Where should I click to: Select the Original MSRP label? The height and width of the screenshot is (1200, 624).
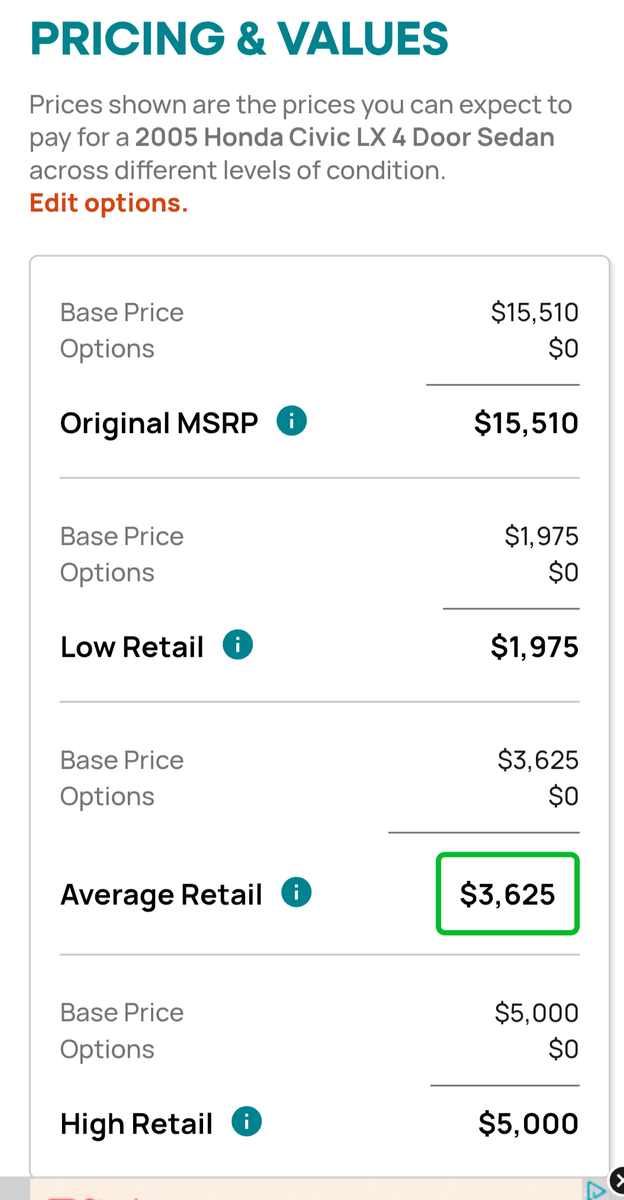click(x=159, y=423)
